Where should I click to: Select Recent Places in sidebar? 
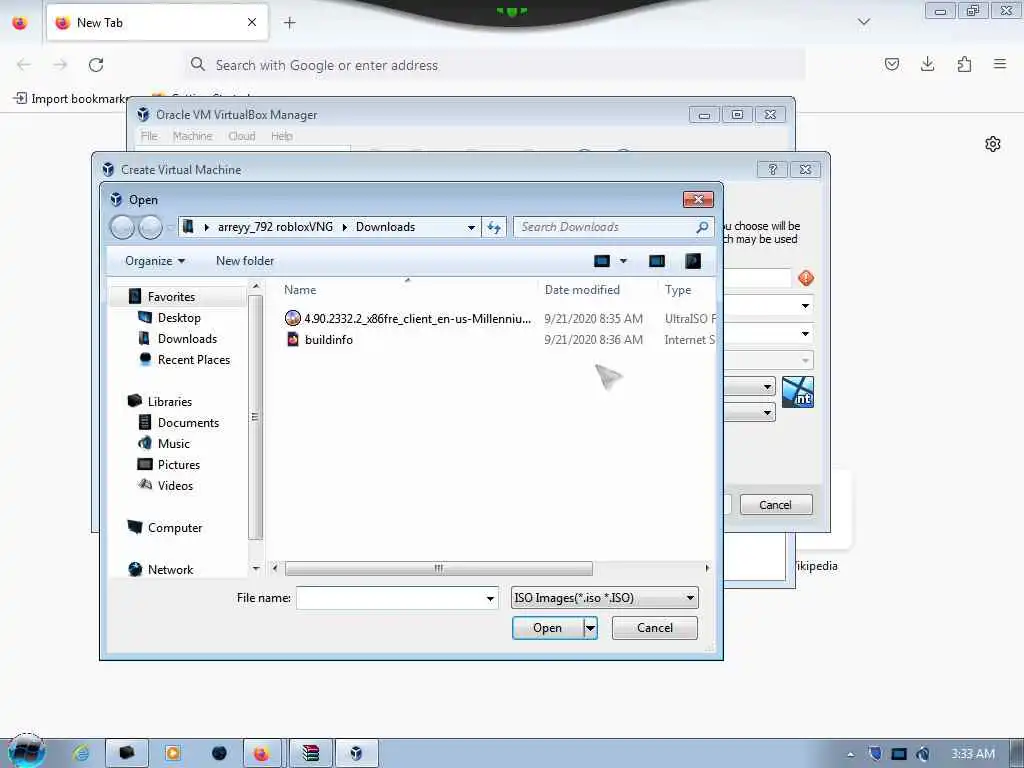pos(194,360)
